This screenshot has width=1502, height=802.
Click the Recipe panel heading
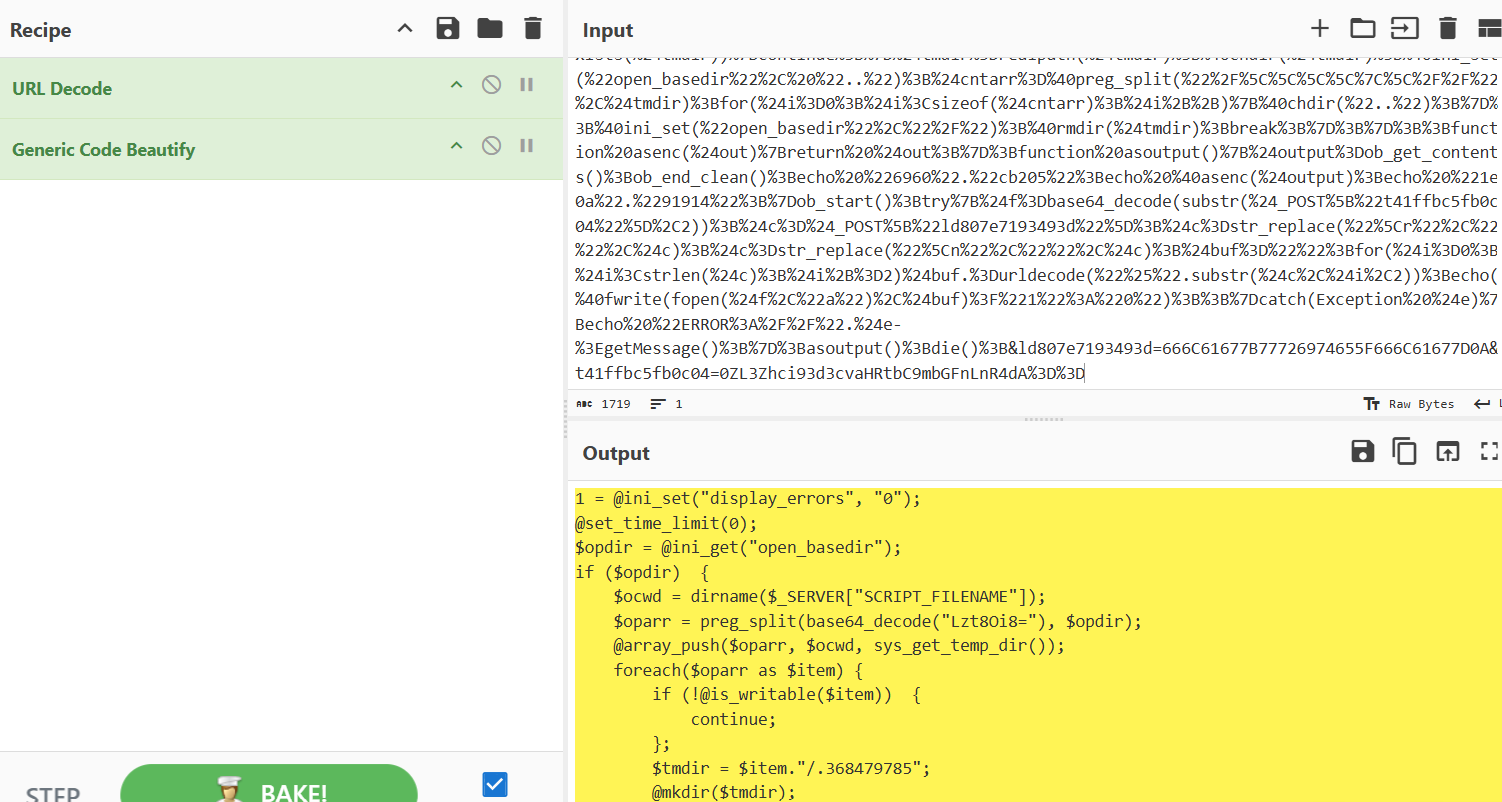click(43, 30)
